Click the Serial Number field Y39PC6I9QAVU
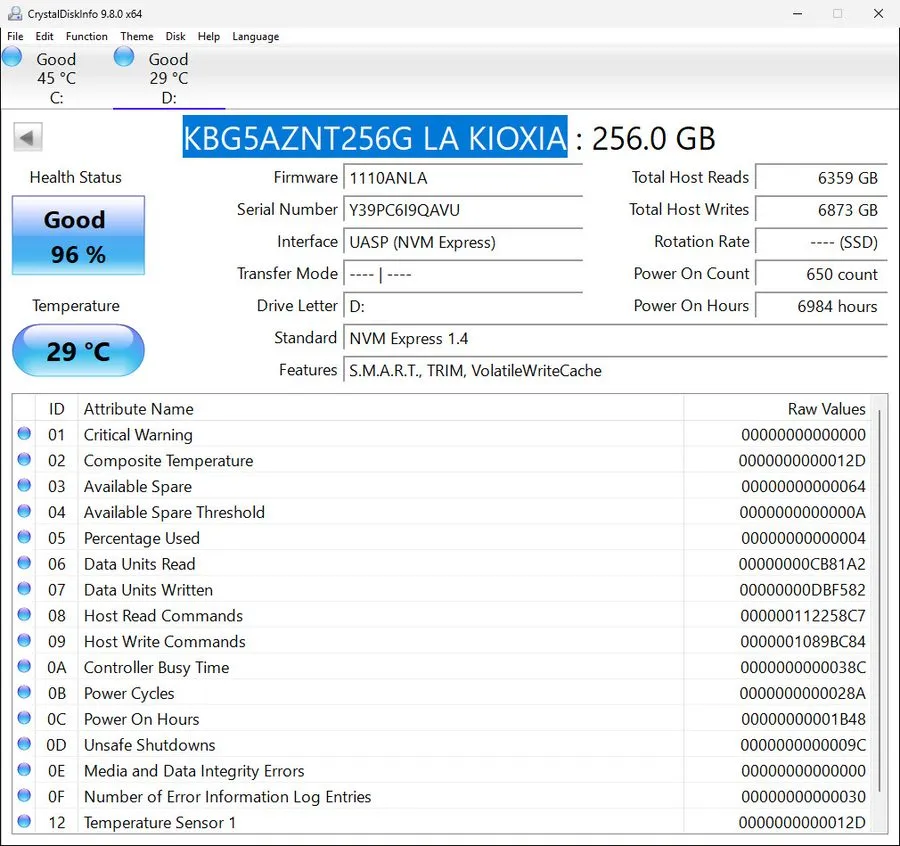The height and width of the screenshot is (846, 900). pos(463,209)
